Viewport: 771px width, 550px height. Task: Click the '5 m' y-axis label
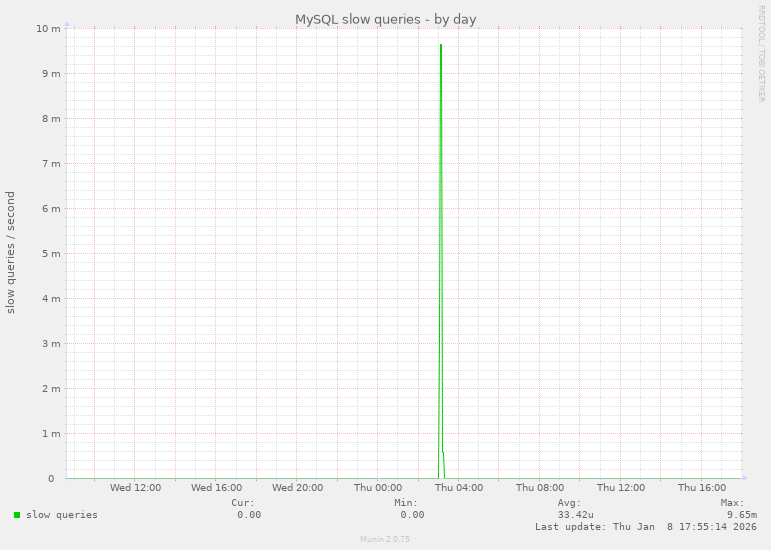tap(51, 254)
